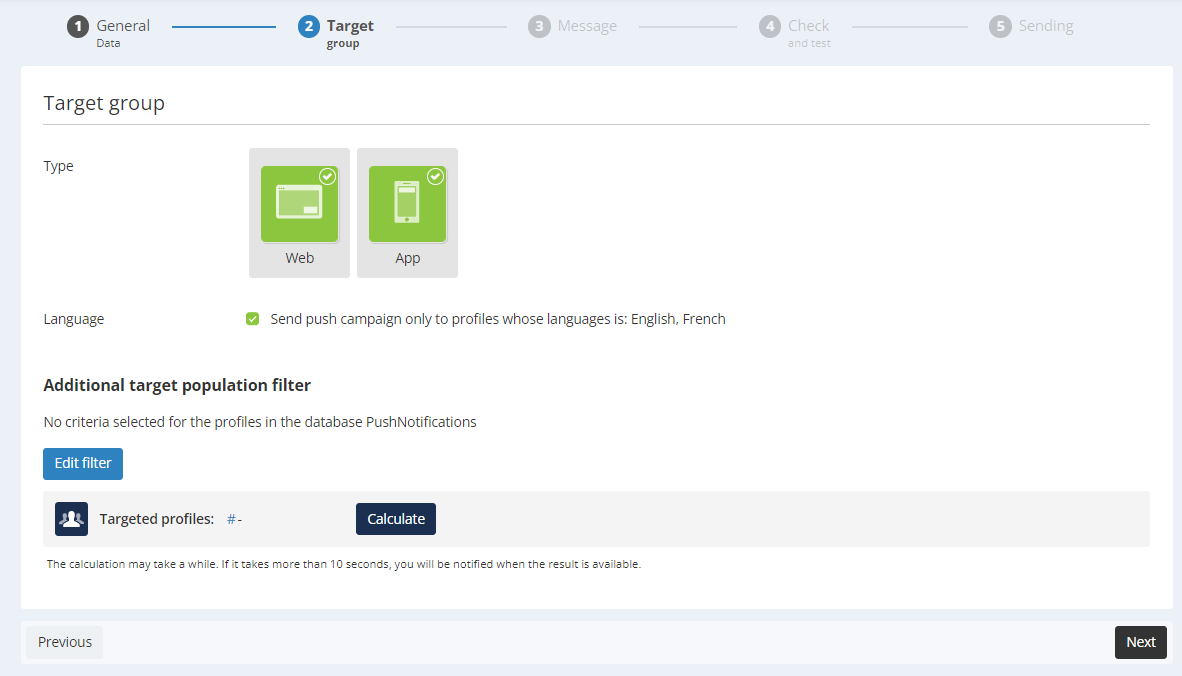Click the 'Type' field label
The height and width of the screenshot is (676, 1182).
pos(59,166)
